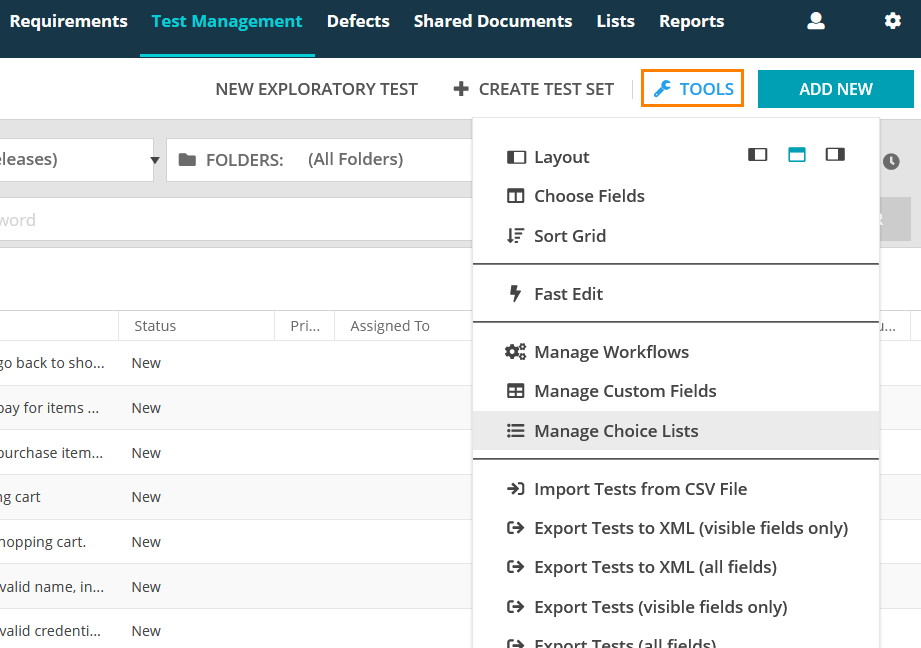Open Sort Grid option
This screenshot has width=921, height=648.
[570, 236]
